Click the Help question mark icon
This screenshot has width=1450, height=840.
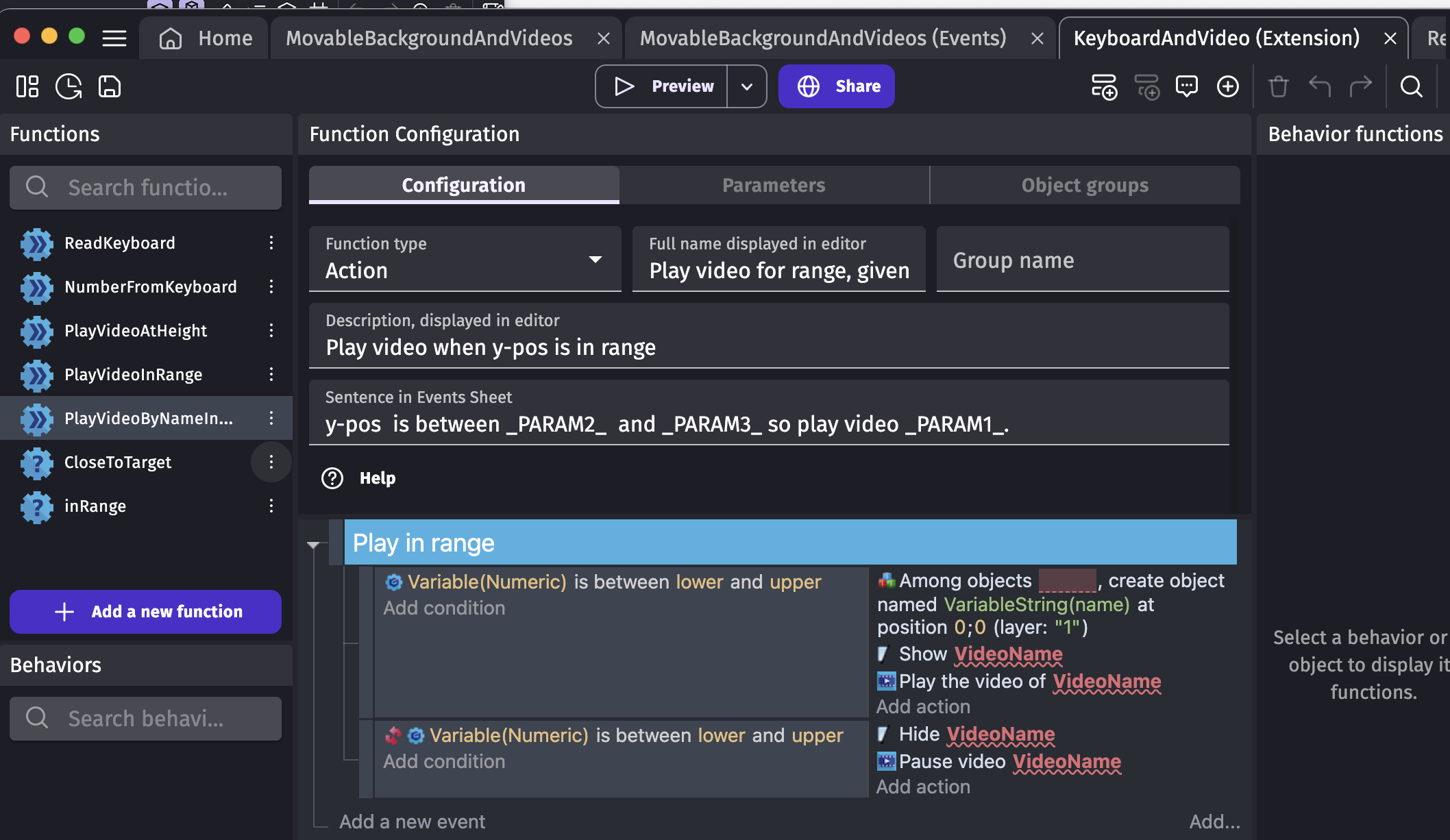(x=332, y=478)
